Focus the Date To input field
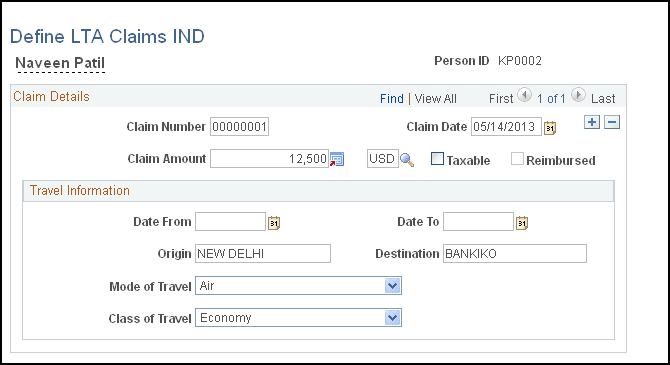Viewport: 670px width, 365px height. (478, 221)
